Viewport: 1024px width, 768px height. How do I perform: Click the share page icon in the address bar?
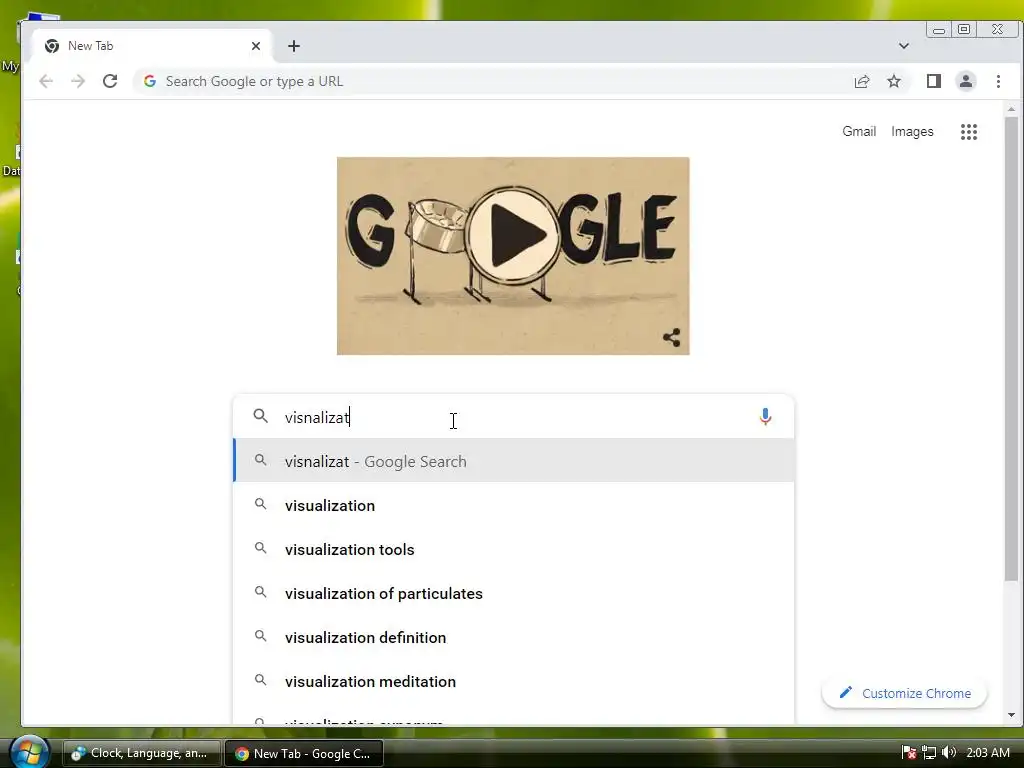(x=862, y=81)
